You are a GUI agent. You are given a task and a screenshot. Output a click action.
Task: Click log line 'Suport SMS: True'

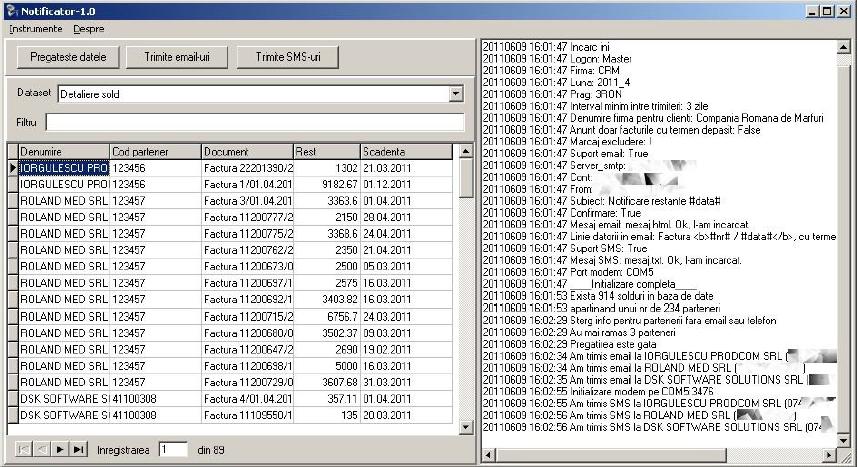coord(565,248)
